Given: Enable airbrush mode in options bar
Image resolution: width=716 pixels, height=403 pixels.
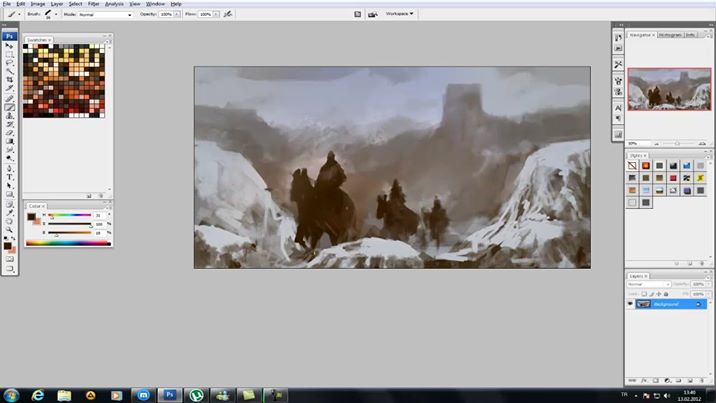Looking at the screenshot, I should [228, 14].
